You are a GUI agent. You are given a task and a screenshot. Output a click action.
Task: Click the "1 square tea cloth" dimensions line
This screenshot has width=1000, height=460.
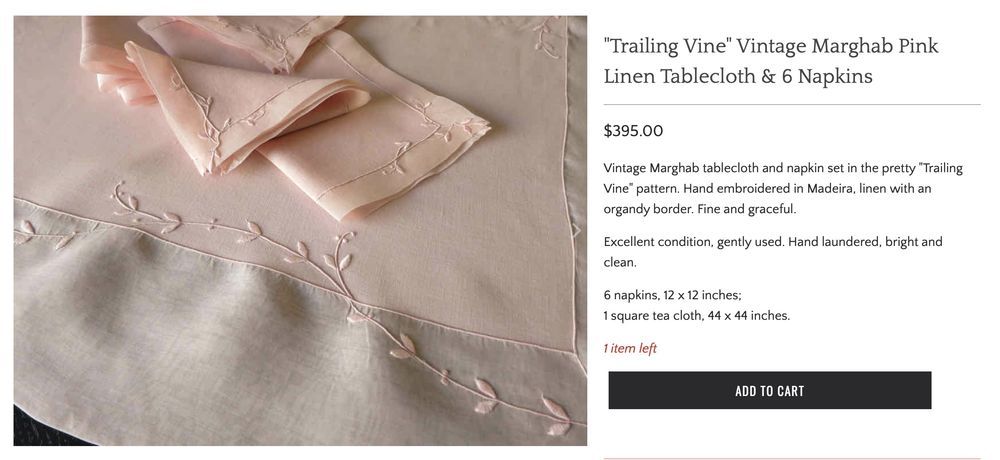click(696, 316)
